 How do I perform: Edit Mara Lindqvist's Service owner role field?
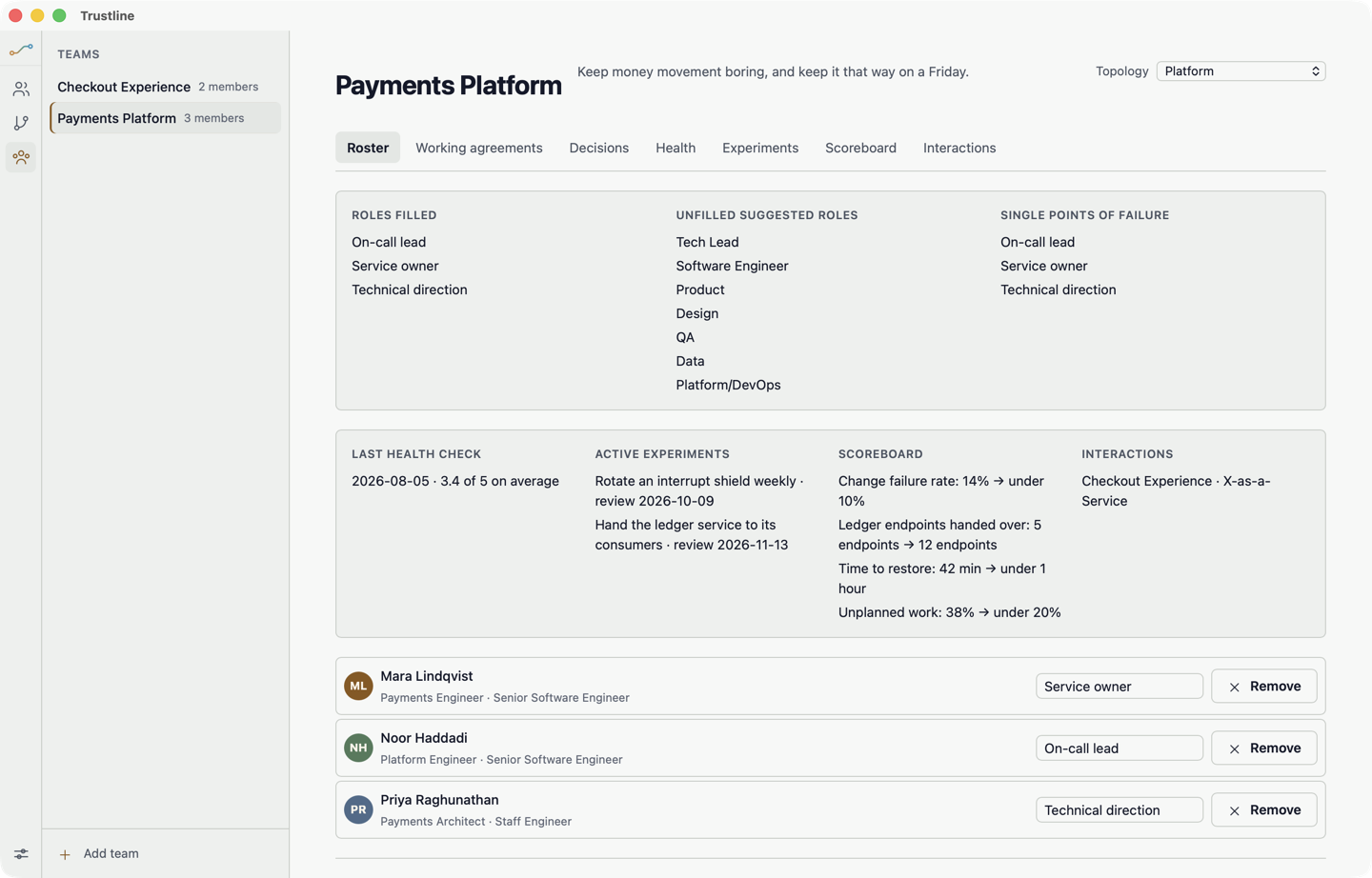(1120, 686)
